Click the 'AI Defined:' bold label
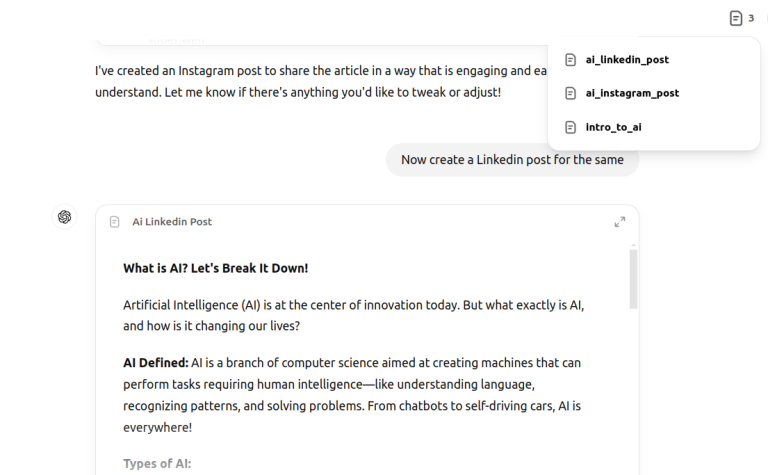 tap(155, 362)
